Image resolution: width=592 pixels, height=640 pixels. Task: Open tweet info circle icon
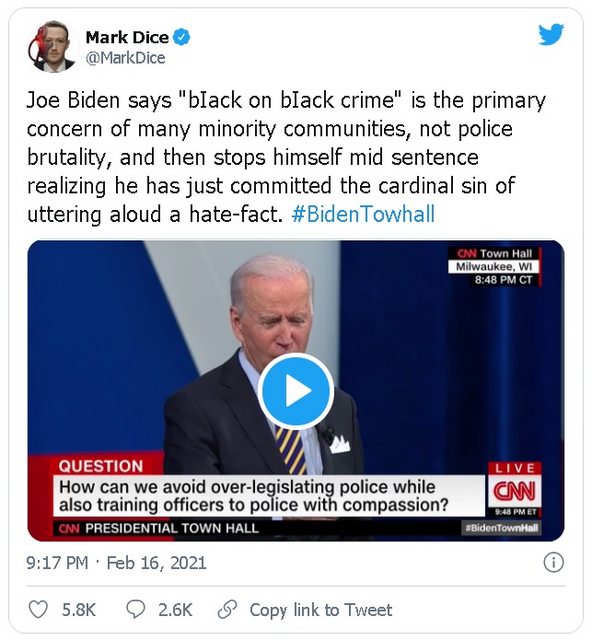coord(553,562)
